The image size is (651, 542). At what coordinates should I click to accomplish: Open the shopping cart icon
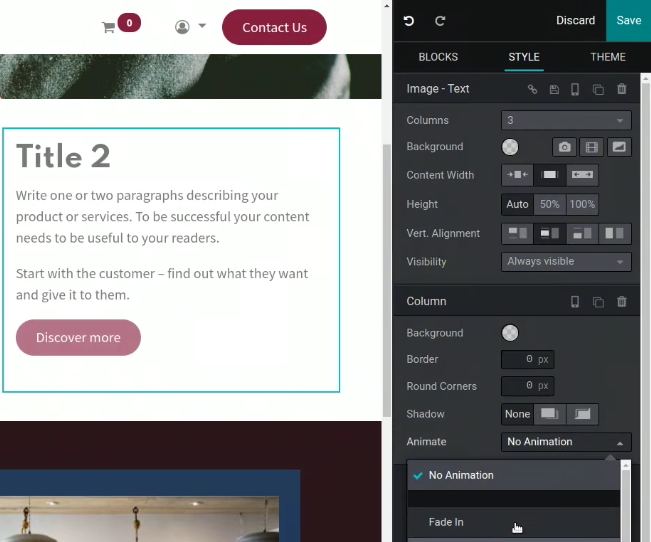(x=108, y=27)
